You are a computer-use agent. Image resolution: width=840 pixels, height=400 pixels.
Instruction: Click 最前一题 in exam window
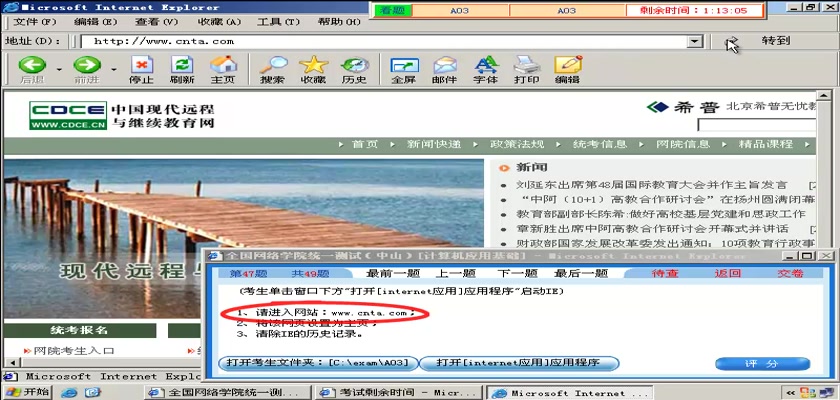tap(393, 274)
